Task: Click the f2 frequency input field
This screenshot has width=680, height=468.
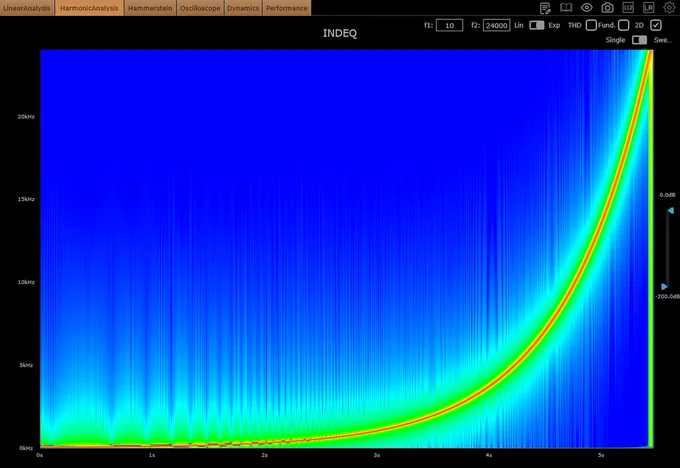Action: pyautogui.click(x=497, y=26)
